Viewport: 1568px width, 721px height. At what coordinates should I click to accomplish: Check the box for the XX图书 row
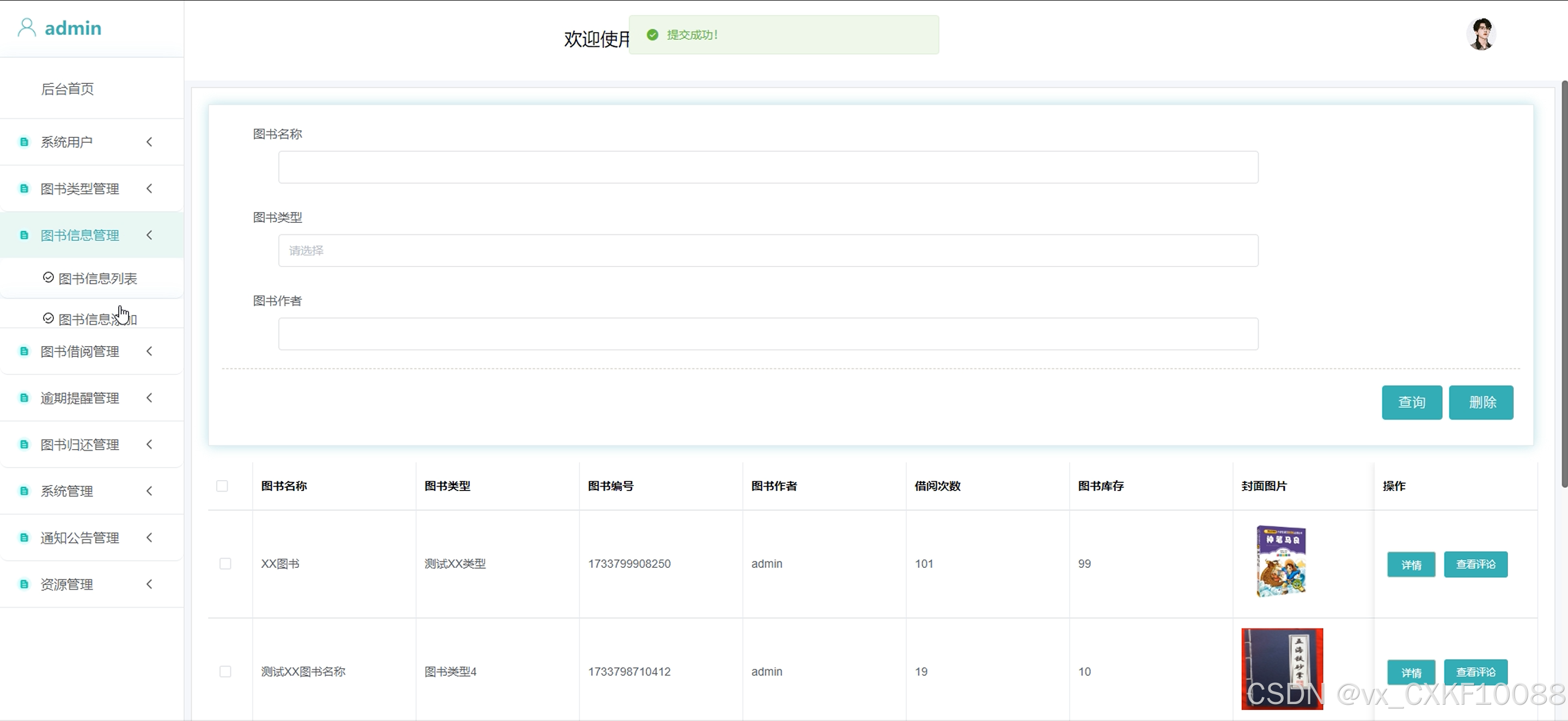pyautogui.click(x=225, y=564)
